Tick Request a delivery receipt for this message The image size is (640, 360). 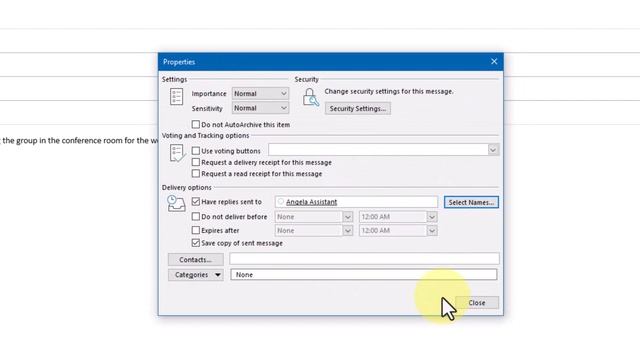pos(196,162)
